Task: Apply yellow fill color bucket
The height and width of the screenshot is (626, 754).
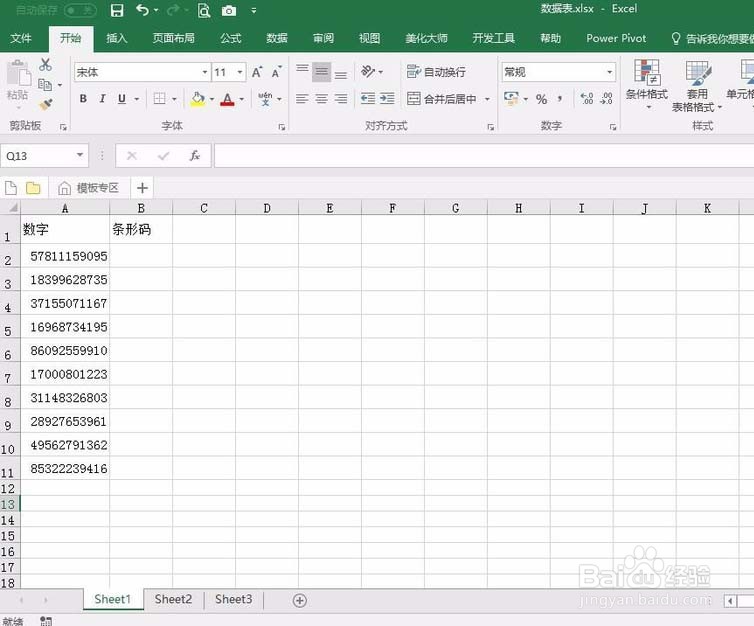Action: 198,99
